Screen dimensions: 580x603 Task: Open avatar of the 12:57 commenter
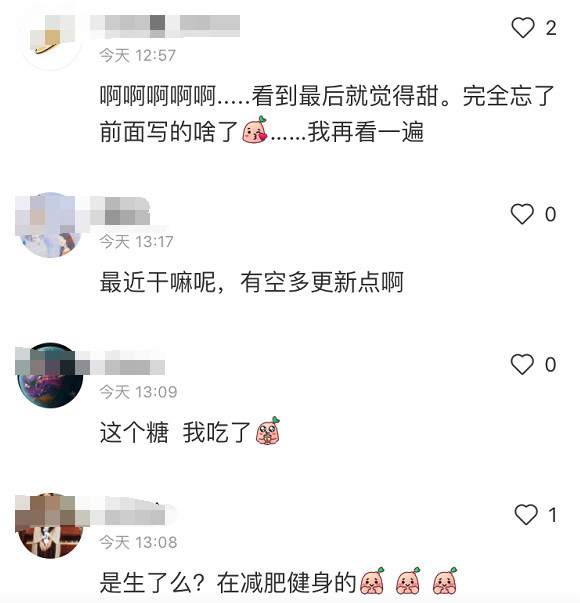coord(50,38)
